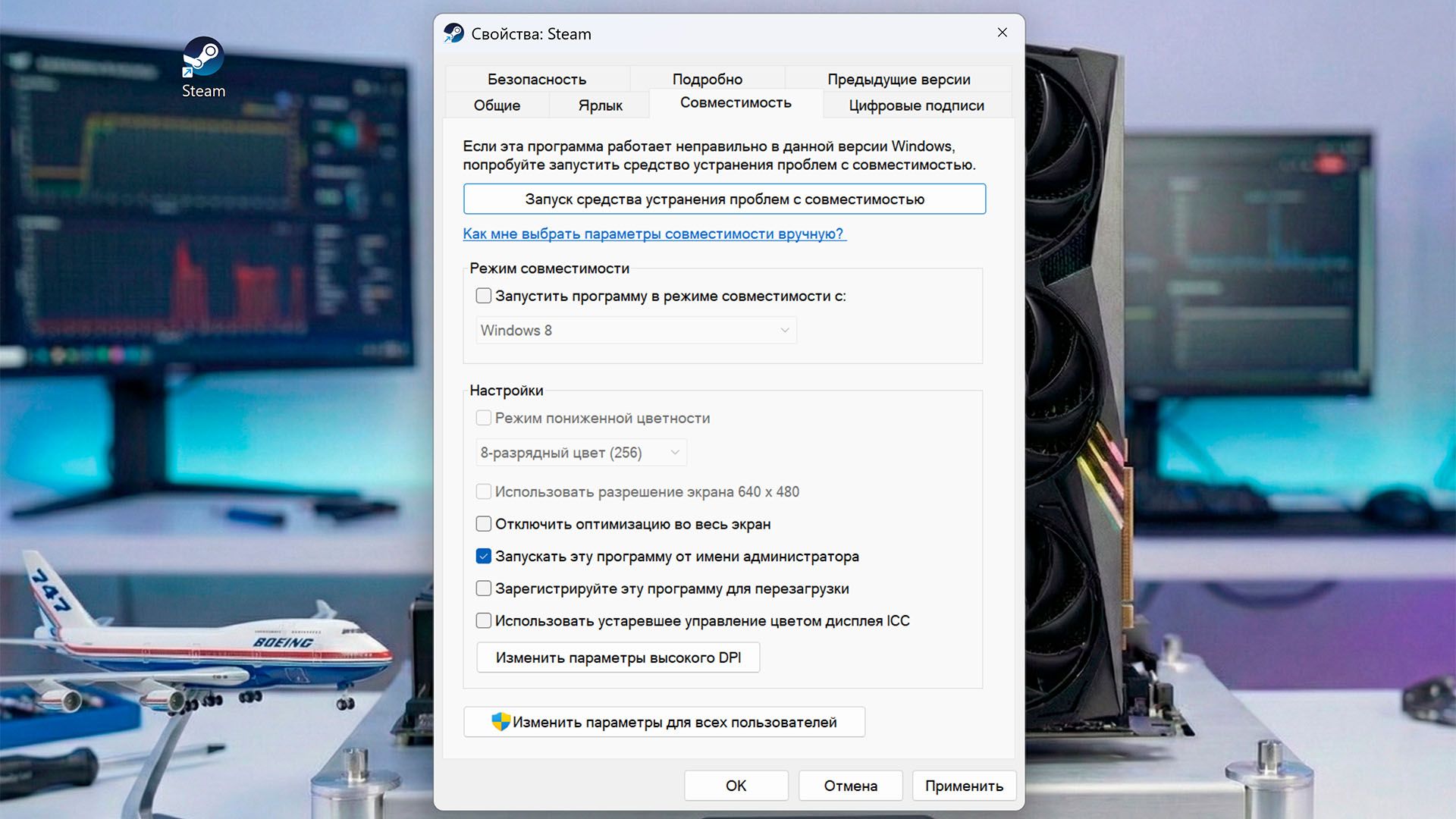Enable legacy ICC display color management
The width and height of the screenshot is (1456, 819).
point(484,620)
